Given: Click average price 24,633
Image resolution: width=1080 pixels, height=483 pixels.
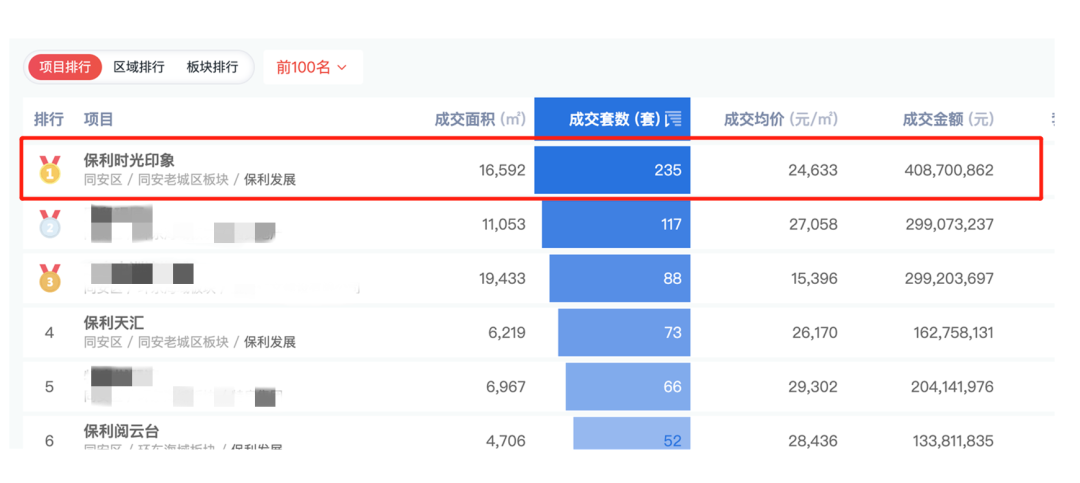Looking at the screenshot, I should tap(813, 170).
